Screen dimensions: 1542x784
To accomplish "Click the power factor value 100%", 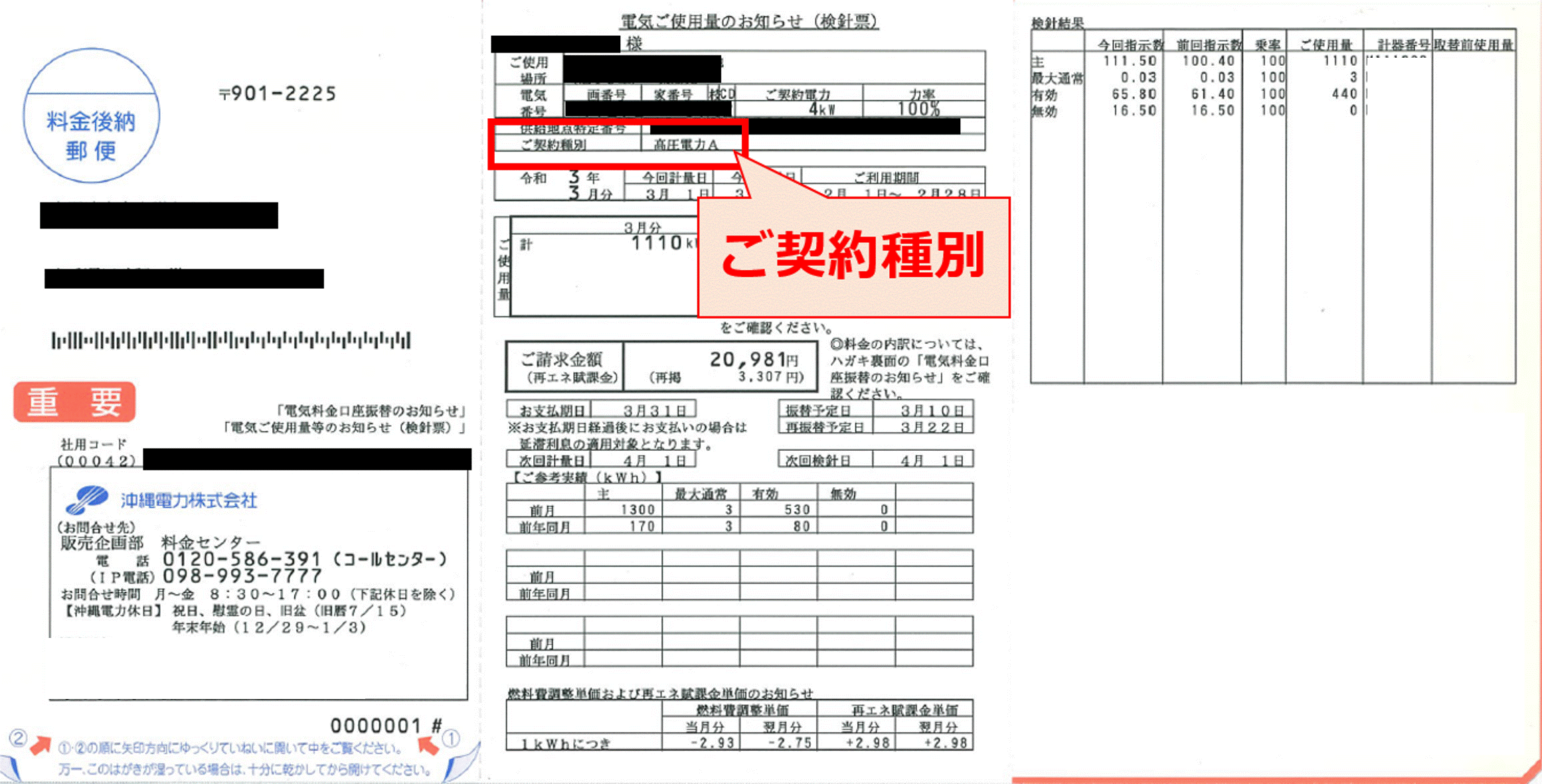I will click(x=918, y=109).
